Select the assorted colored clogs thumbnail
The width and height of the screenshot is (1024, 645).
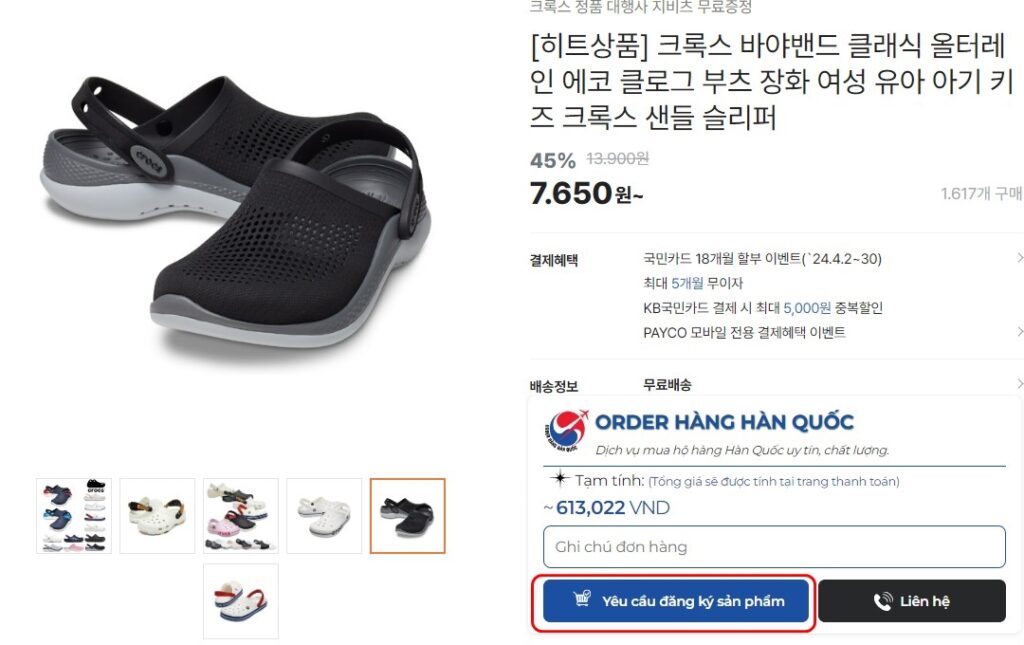(x=241, y=516)
